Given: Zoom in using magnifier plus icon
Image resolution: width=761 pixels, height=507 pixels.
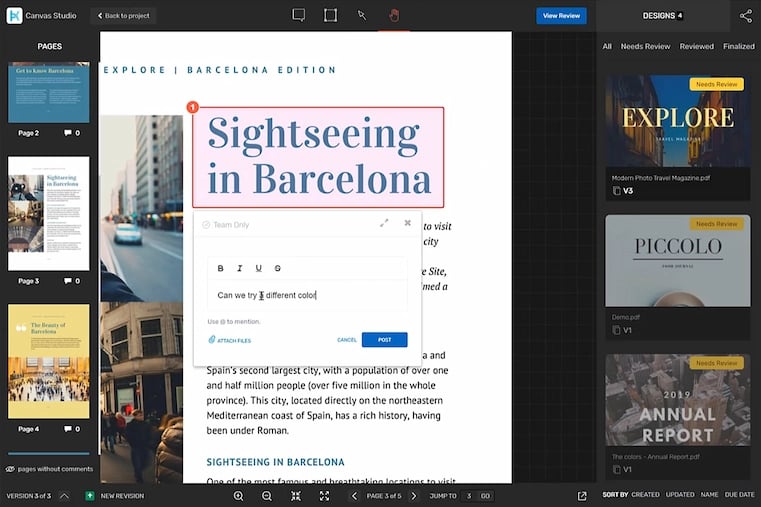Looking at the screenshot, I should 238,496.
